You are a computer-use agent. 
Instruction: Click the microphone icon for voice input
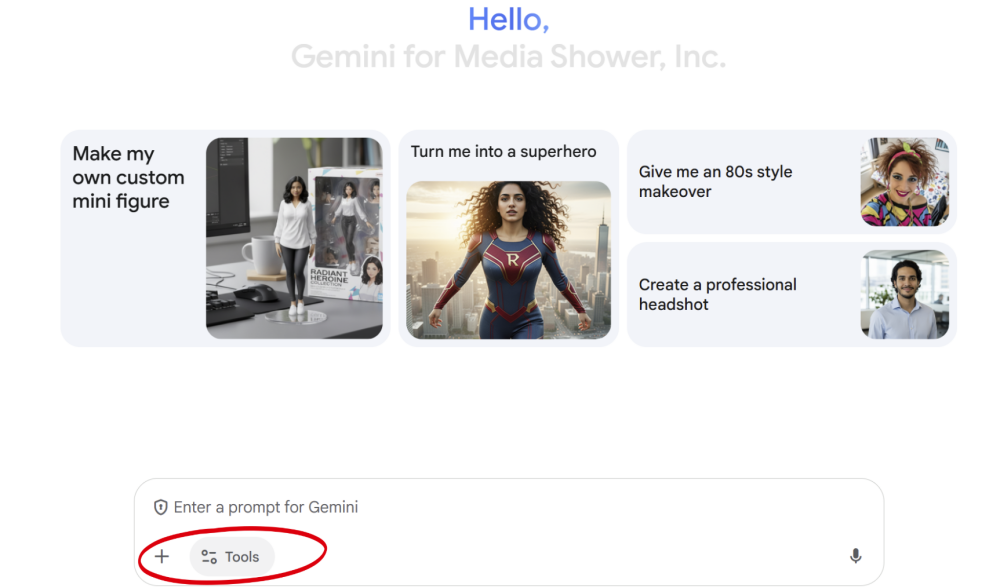[x=855, y=556]
